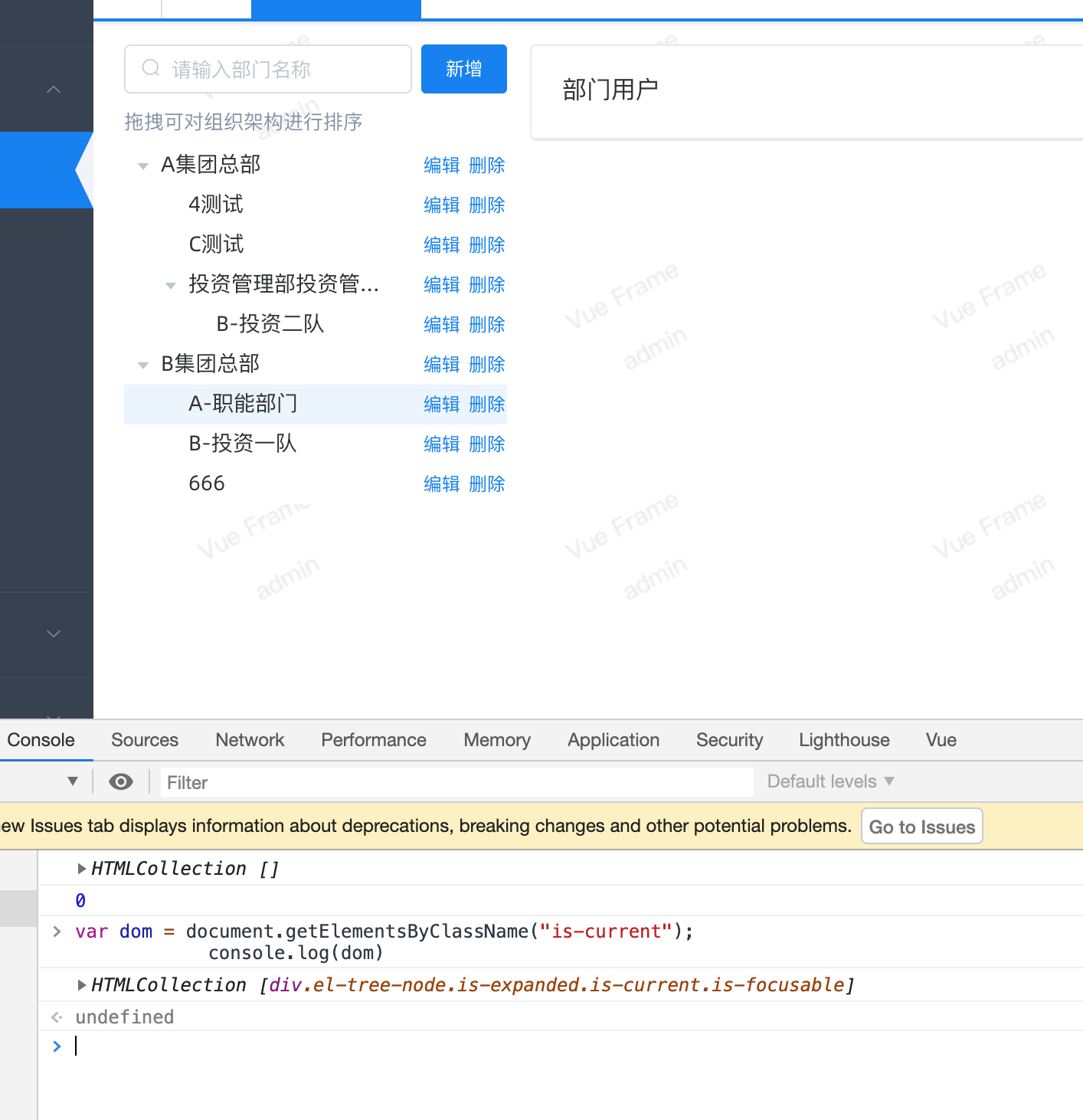This screenshot has width=1083, height=1120.
Task: Open the Vue devtools tab
Action: 941,740
